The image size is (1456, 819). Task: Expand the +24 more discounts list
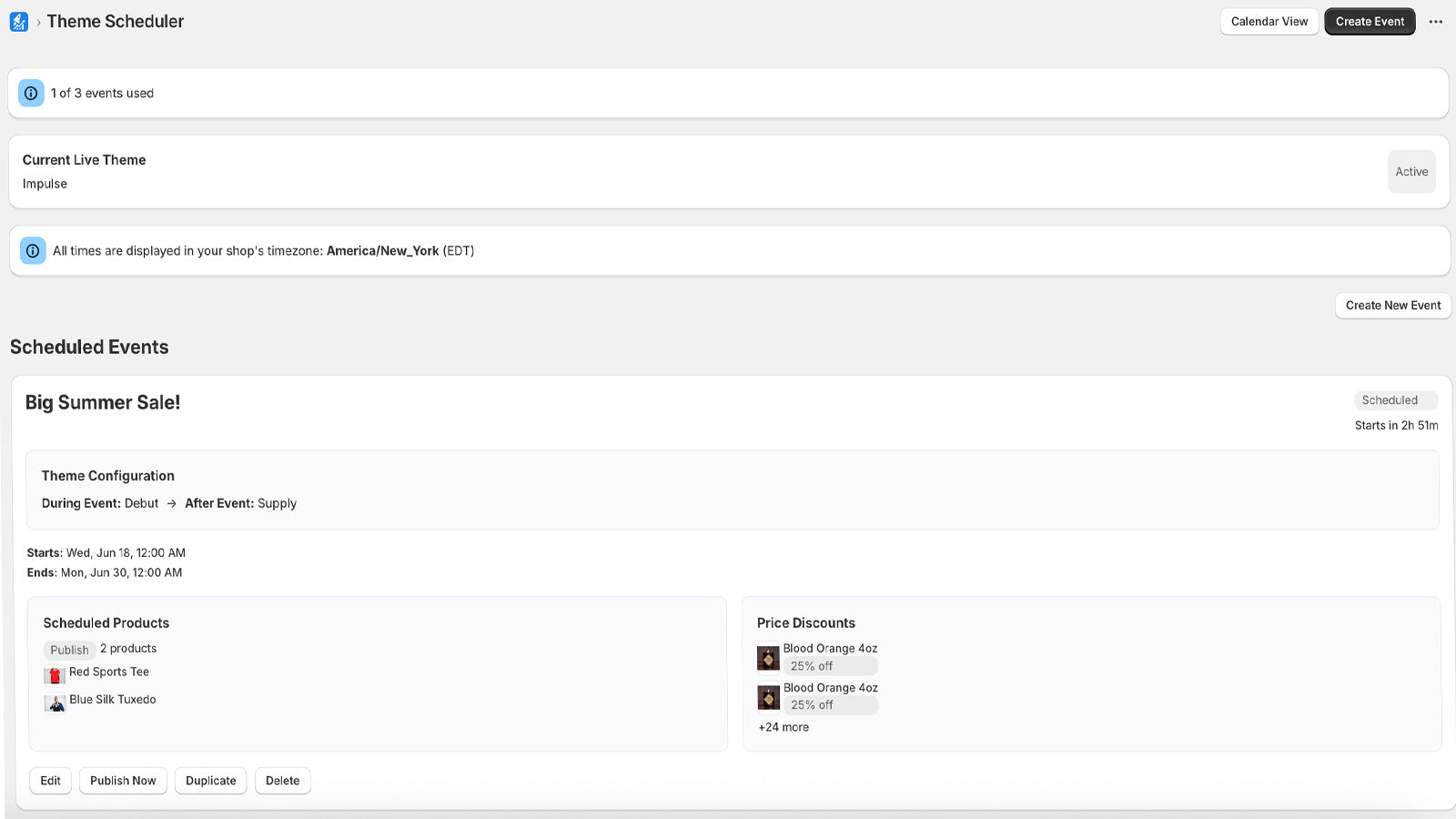coord(784,727)
